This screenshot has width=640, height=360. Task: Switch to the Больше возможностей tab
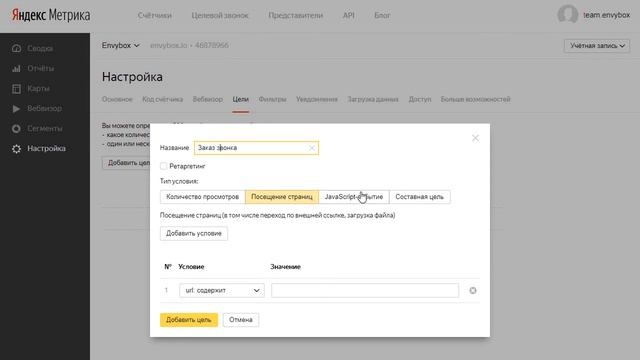click(476, 99)
